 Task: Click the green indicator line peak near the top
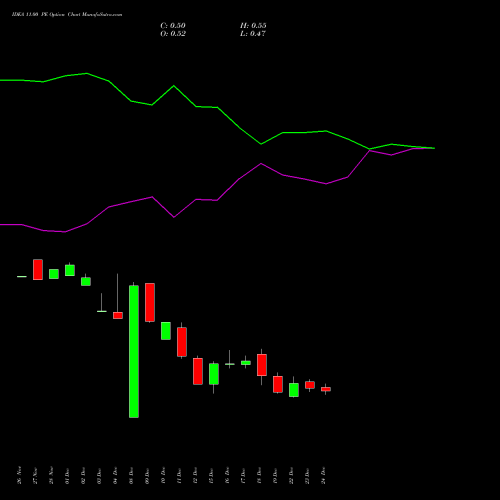[87, 73]
